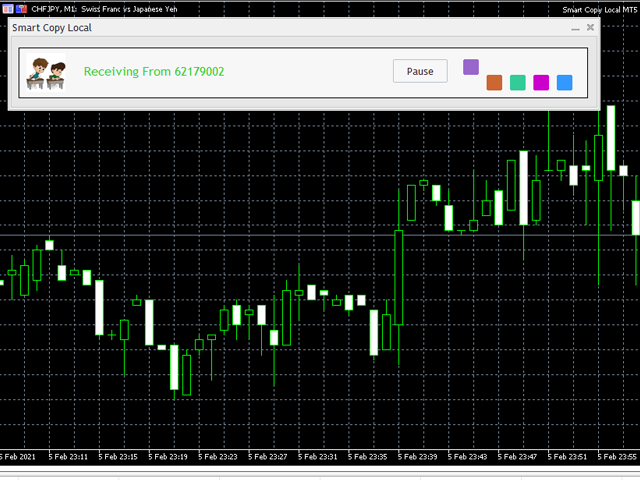Click the '5 Feb 23:55' time axis label

pyautogui.click(x=617, y=457)
